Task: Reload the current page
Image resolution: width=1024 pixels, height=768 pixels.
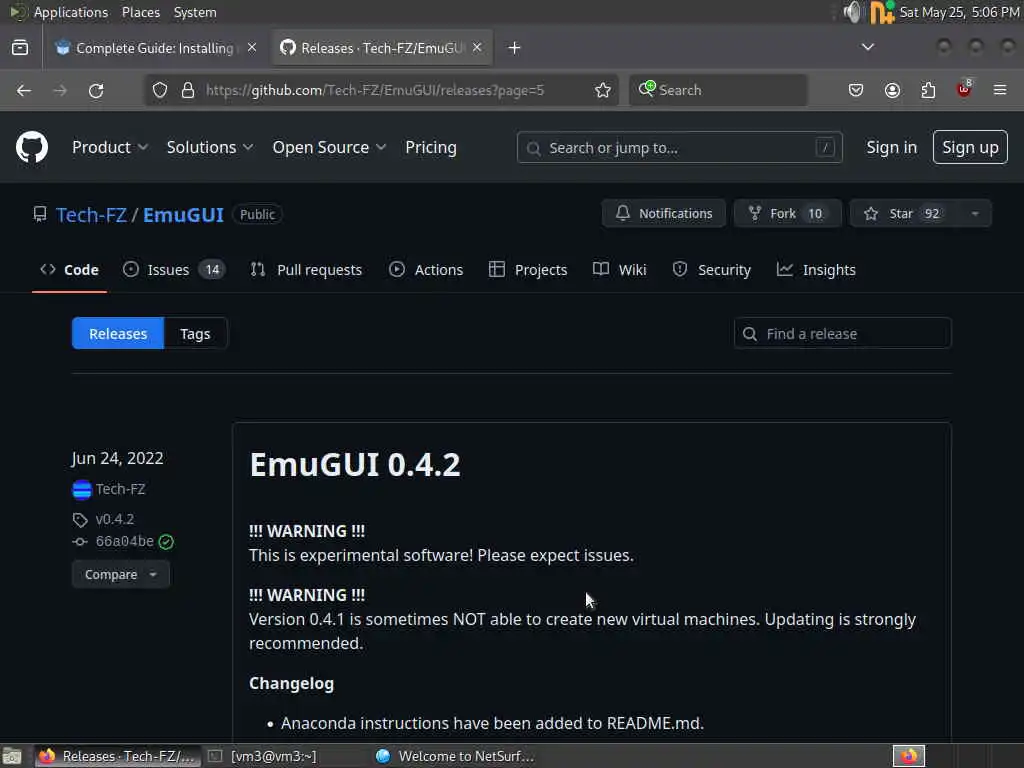Action: click(96, 90)
